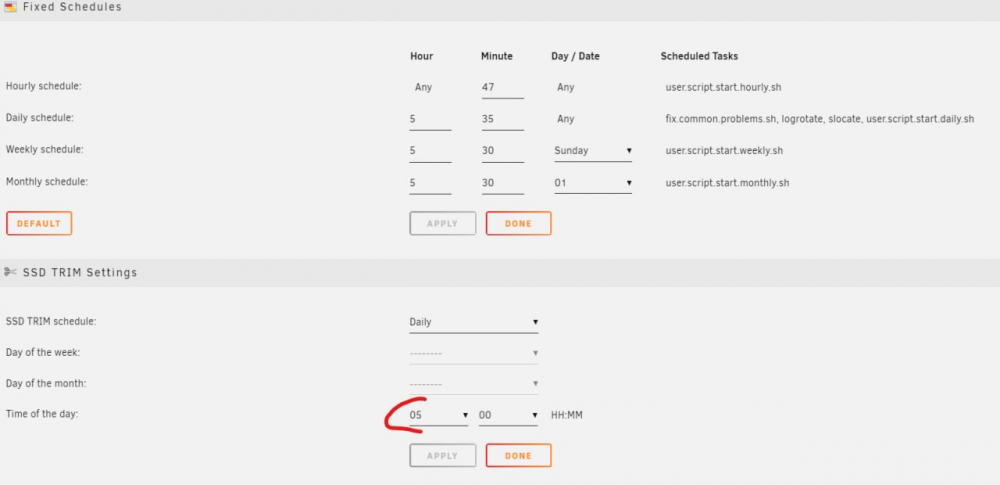Image resolution: width=1000 pixels, height=485 pixels.
Task: Click the Fixed Schedules header text
Action: tap(72, 8)
